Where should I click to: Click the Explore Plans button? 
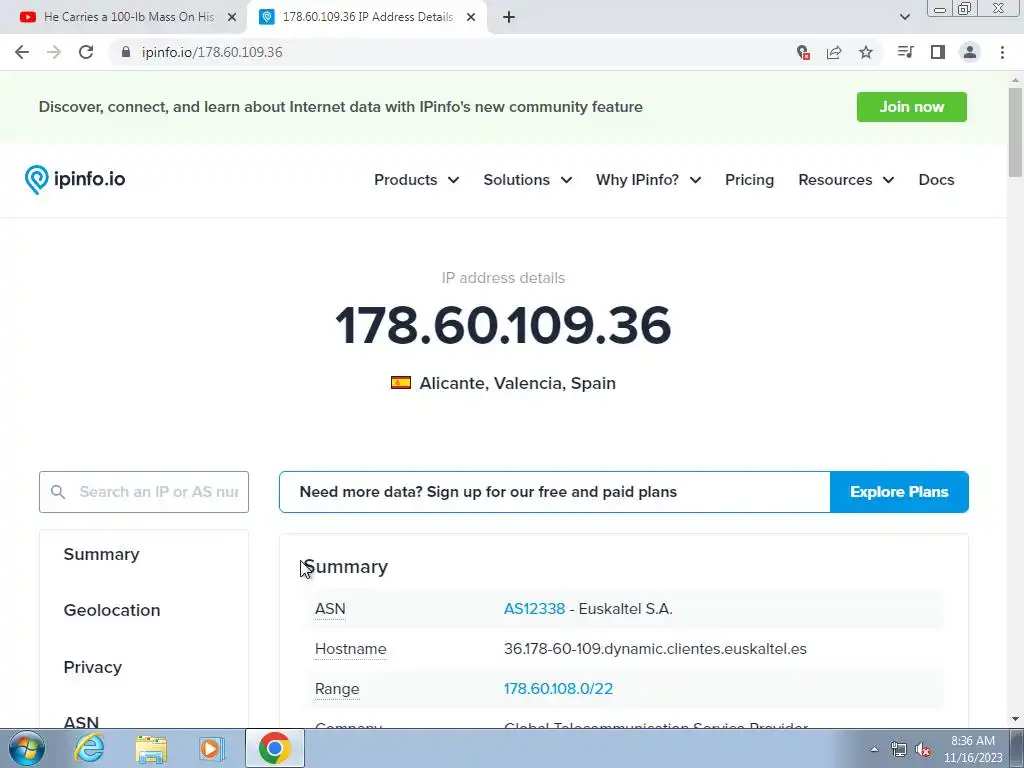point(899,492)
